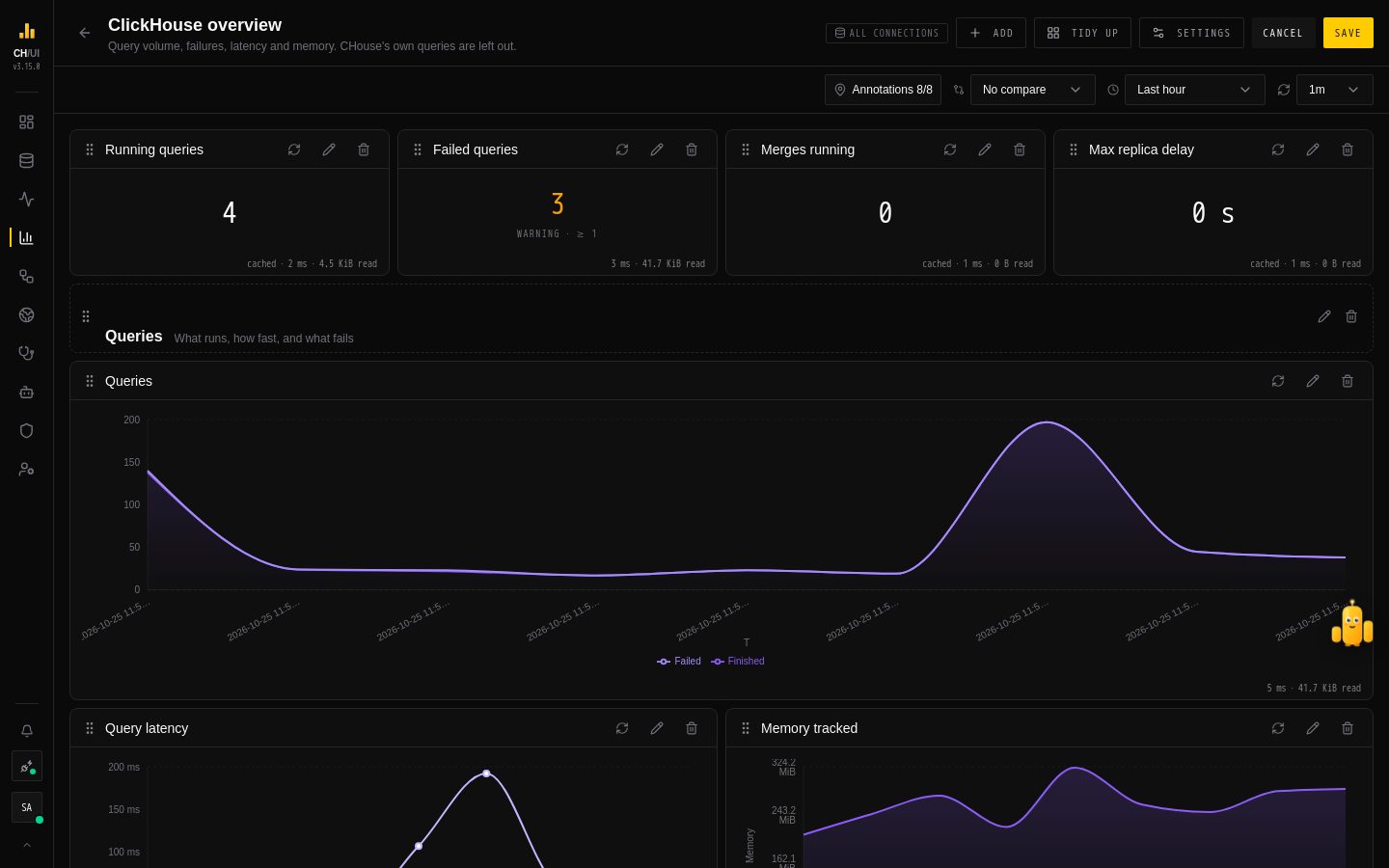The width and height of the screenshot is (1389, 868).
Task: Delete the Queries section header
Action: coord(1351,316)
